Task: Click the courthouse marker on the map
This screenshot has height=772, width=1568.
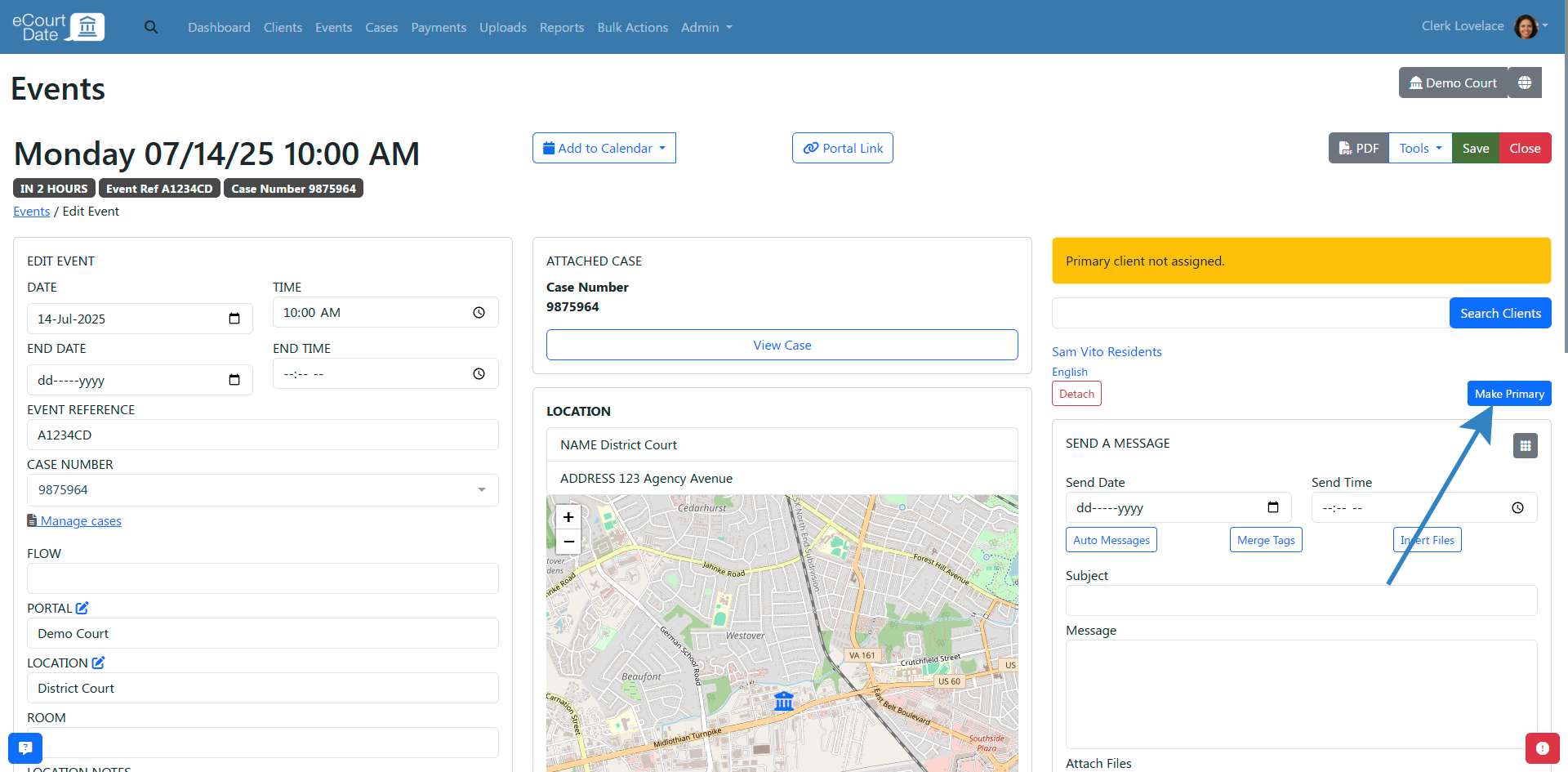Action: click(783, 700)
